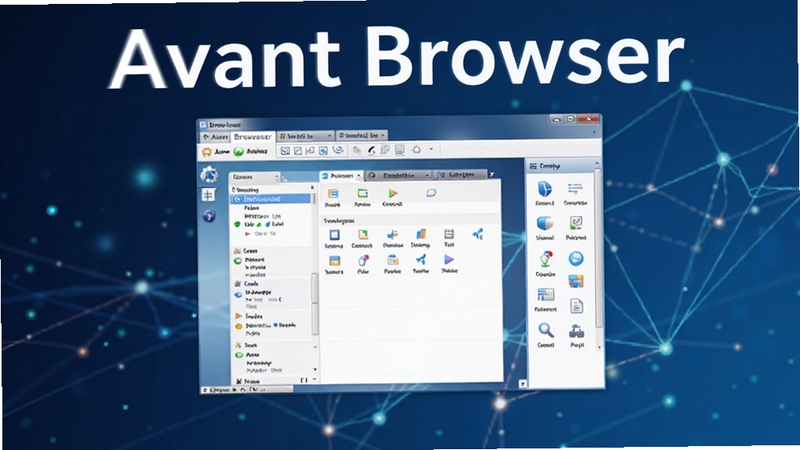The height and width of the screenshot is (450, 800).
Task: Click the purple play triangle in the grid
Action: 449,260
